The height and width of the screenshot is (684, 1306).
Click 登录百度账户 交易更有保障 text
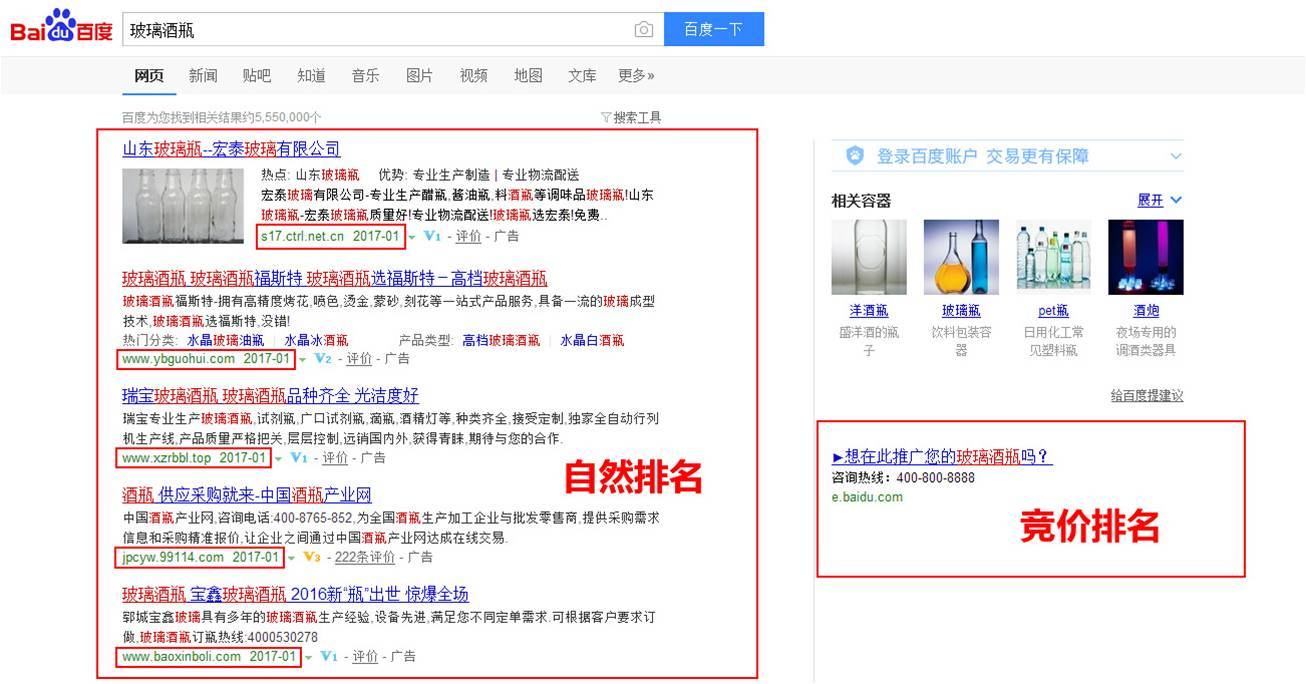point(983,156)
